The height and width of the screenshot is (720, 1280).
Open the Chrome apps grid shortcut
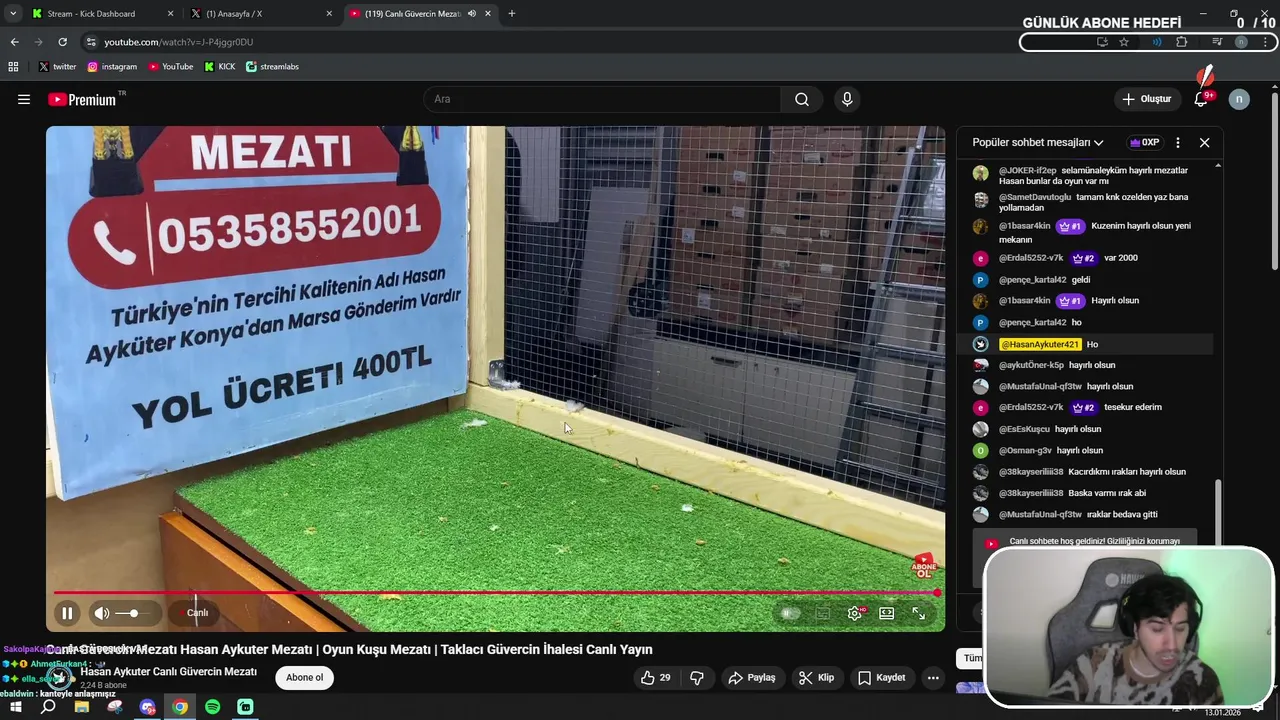[13, 67]
